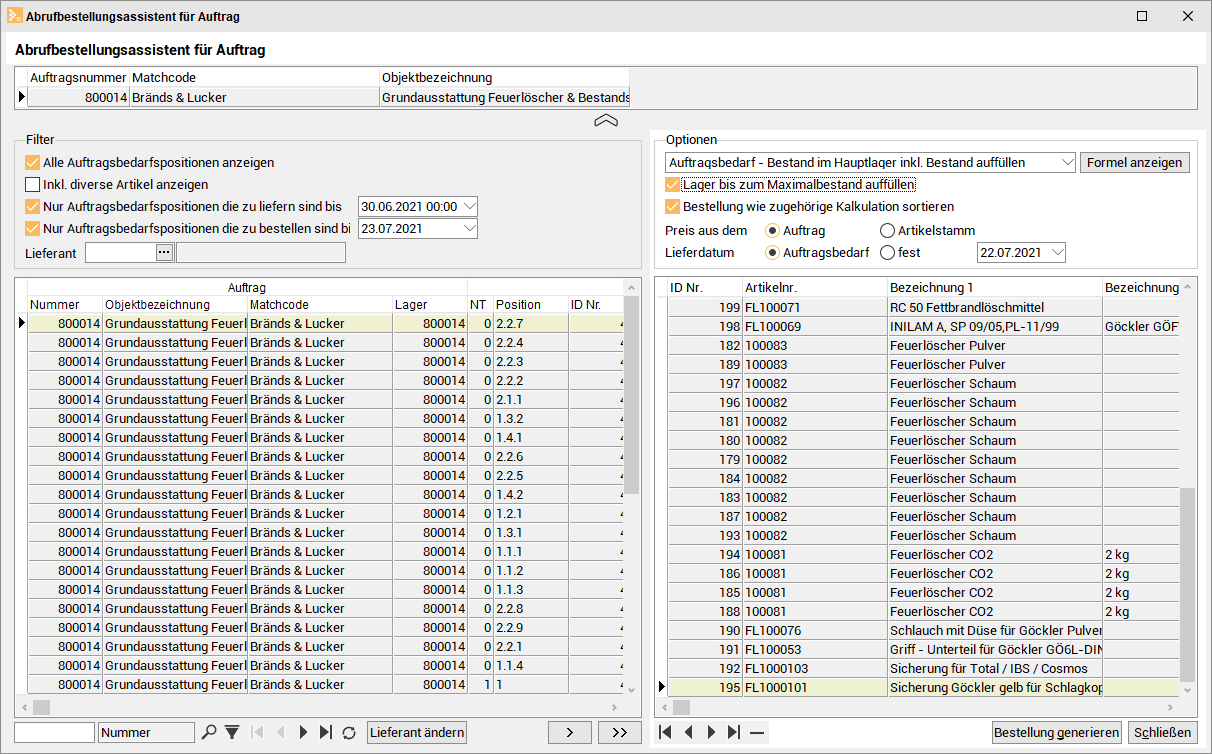Image resolution: width=1212 pixels, height=754 pixels.
Task: Jump to first record in right grid
Action: click(666, 732)
